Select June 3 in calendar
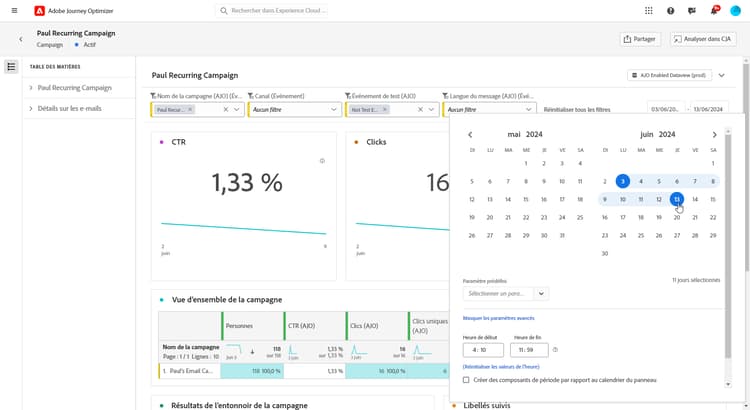The height and width of the screenshot is (410, 750). (623, 181)
